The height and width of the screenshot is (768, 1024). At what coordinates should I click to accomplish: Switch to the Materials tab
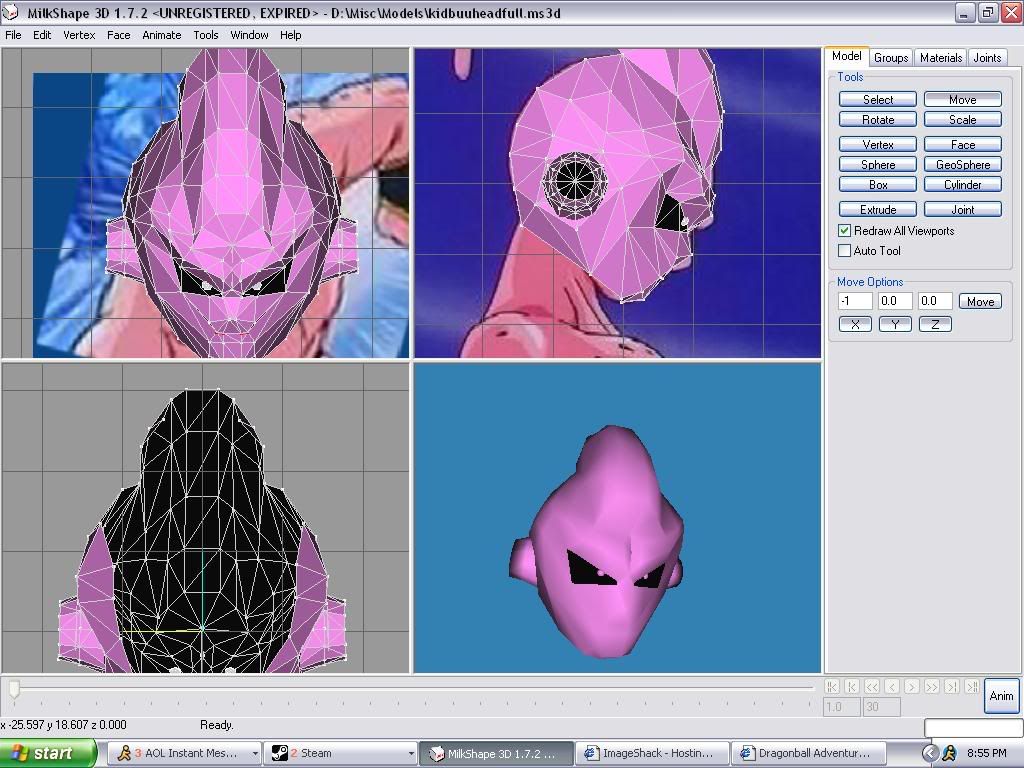click(x=940, y=57)
